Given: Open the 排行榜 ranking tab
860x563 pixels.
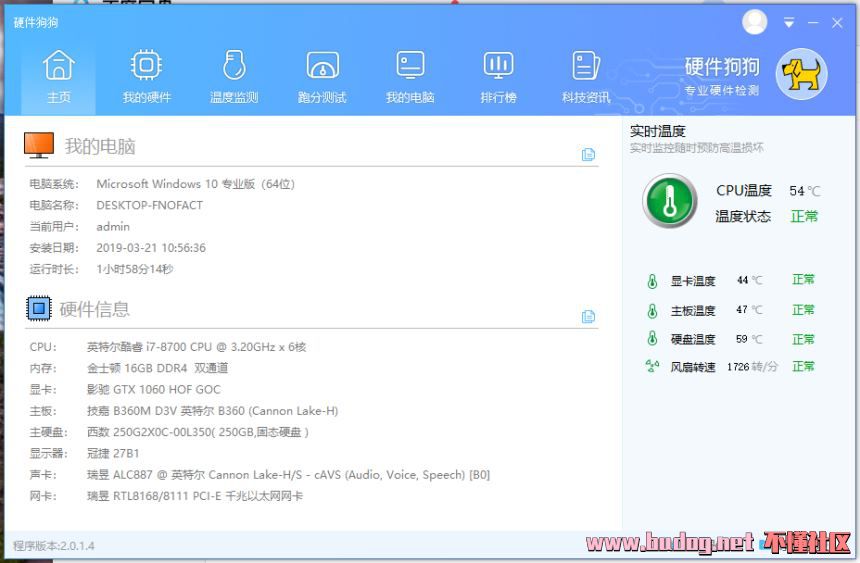Looking at the screenshot, I should [x=498, y=77].
